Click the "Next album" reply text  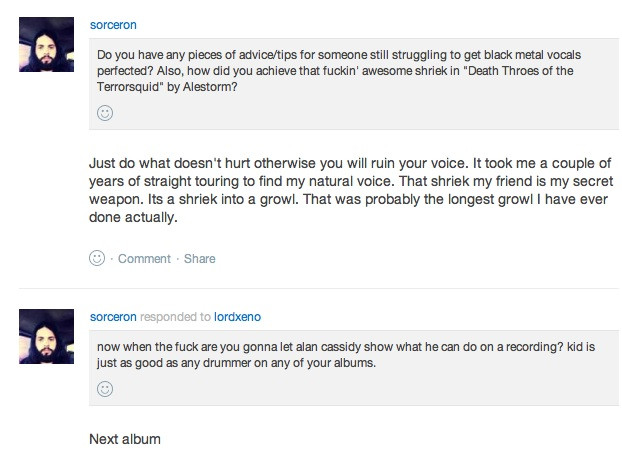[125, 439]
